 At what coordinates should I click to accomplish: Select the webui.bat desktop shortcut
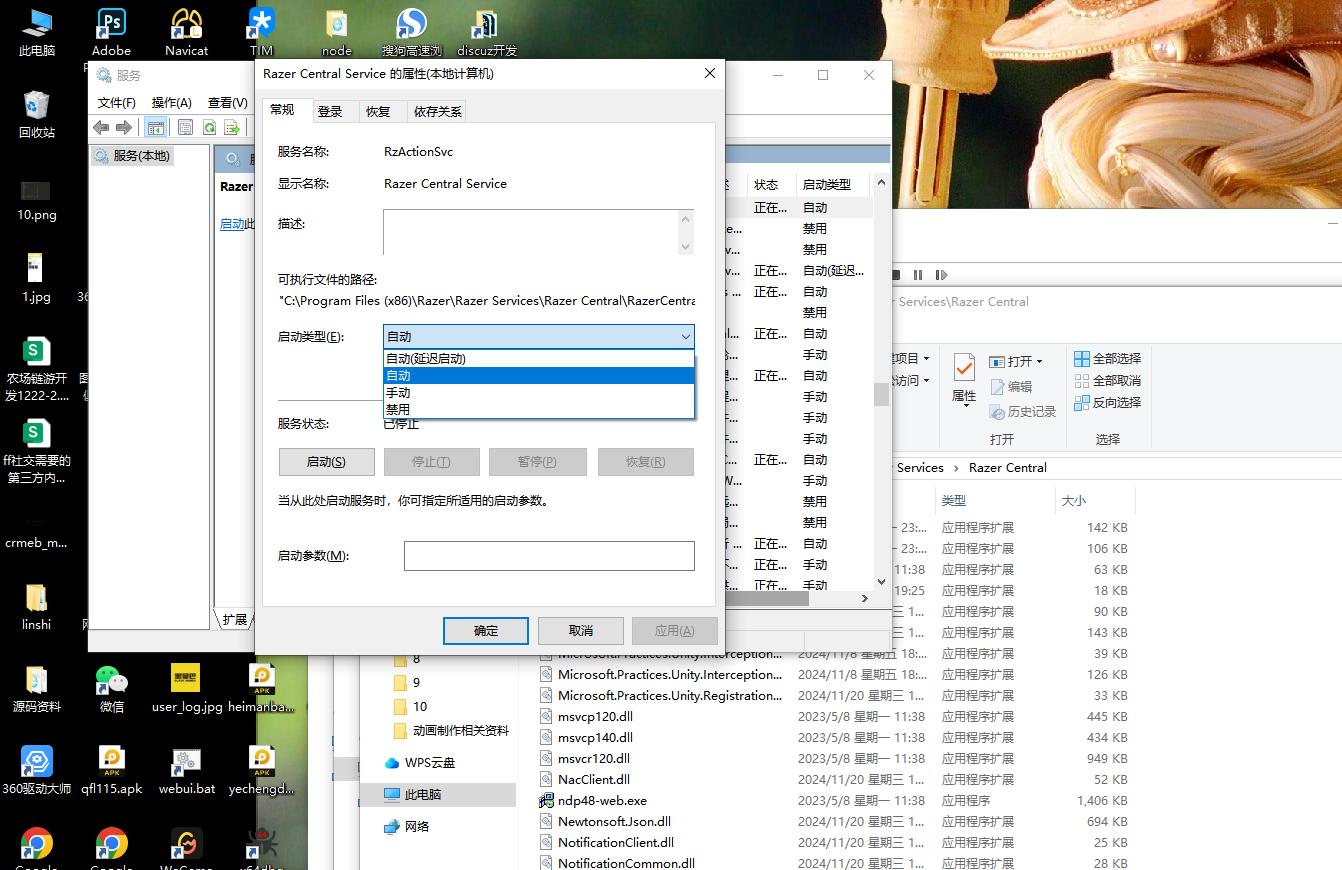(187, 771)
